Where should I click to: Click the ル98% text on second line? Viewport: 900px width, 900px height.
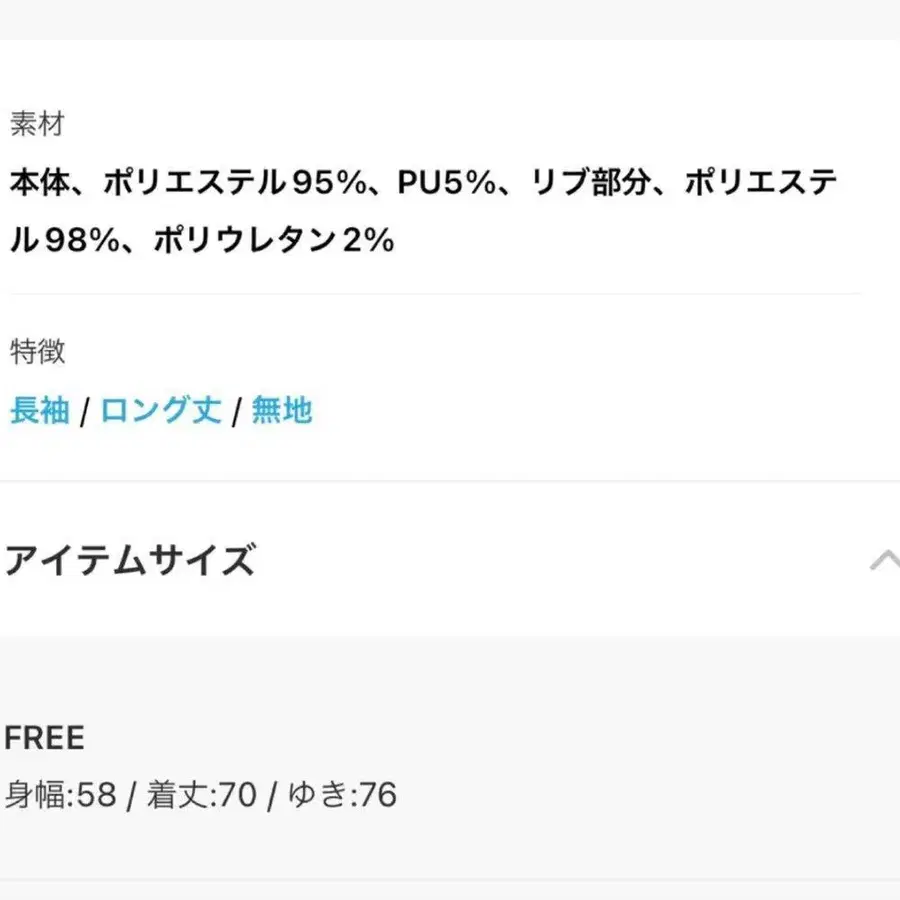tap(65, 239)
